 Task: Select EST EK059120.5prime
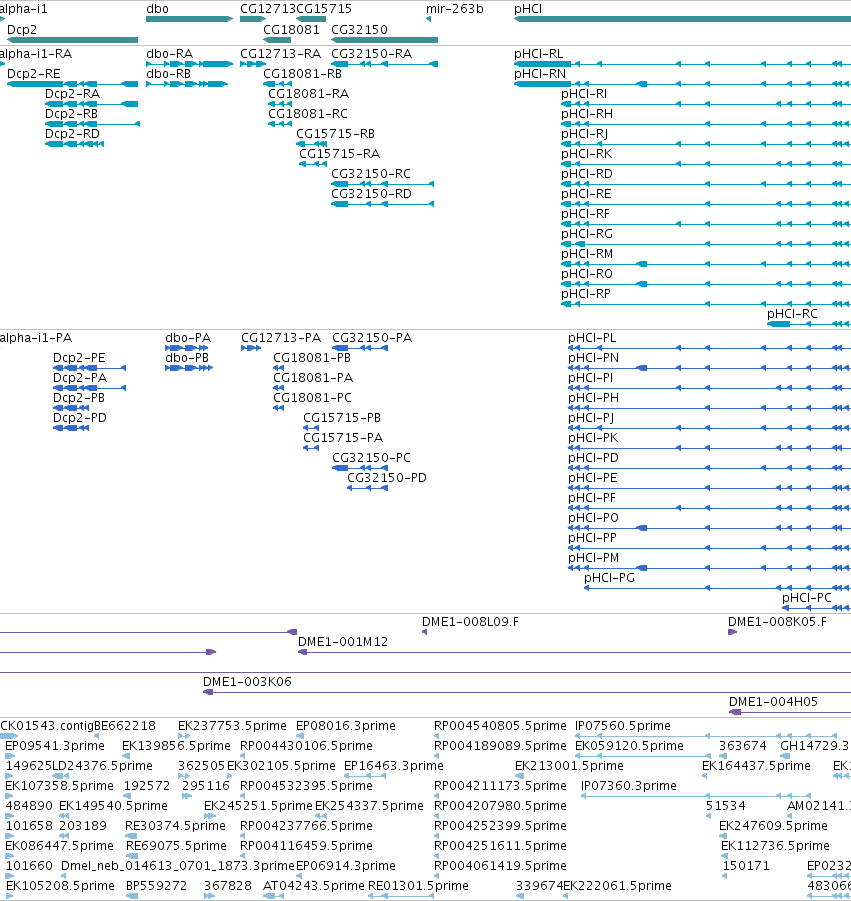click(x=629, y=746)
